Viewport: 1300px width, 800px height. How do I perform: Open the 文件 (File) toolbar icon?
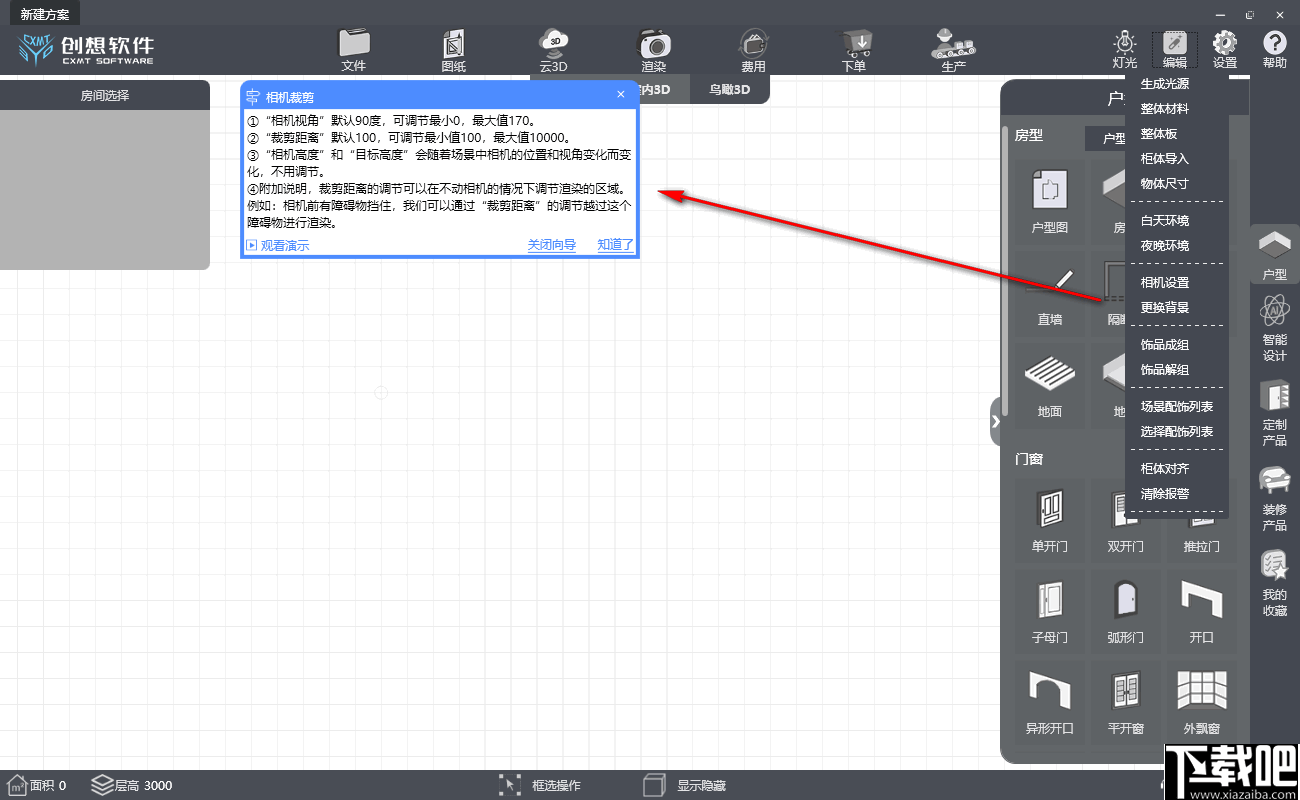(354, 50)
